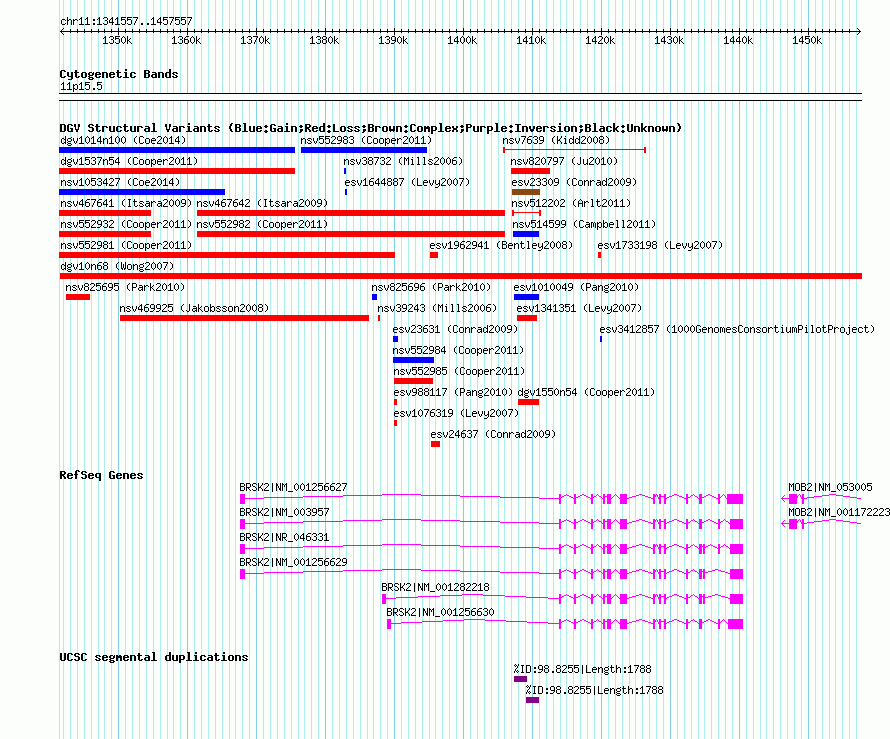890x739 pixels.
Task: Open variant nsv552981 (Cooper2011)
Action: [126, 245]
